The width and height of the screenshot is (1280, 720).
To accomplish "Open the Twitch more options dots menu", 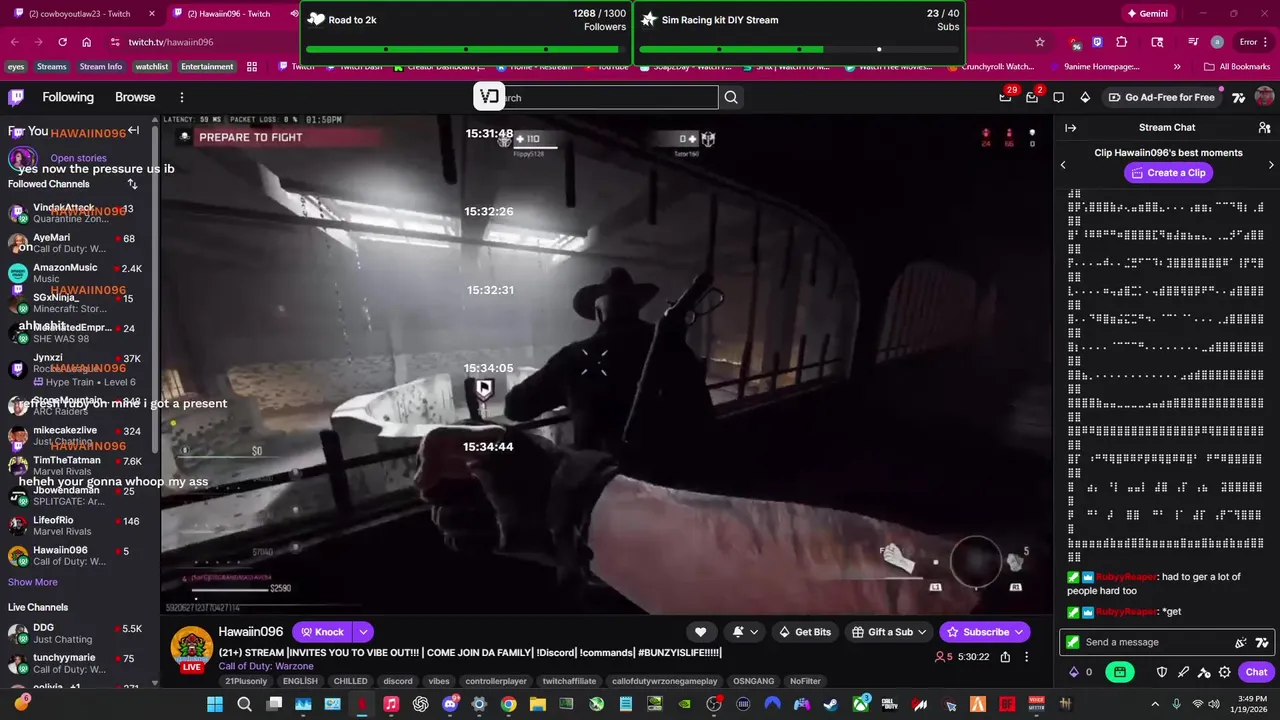I will (182, 97).
